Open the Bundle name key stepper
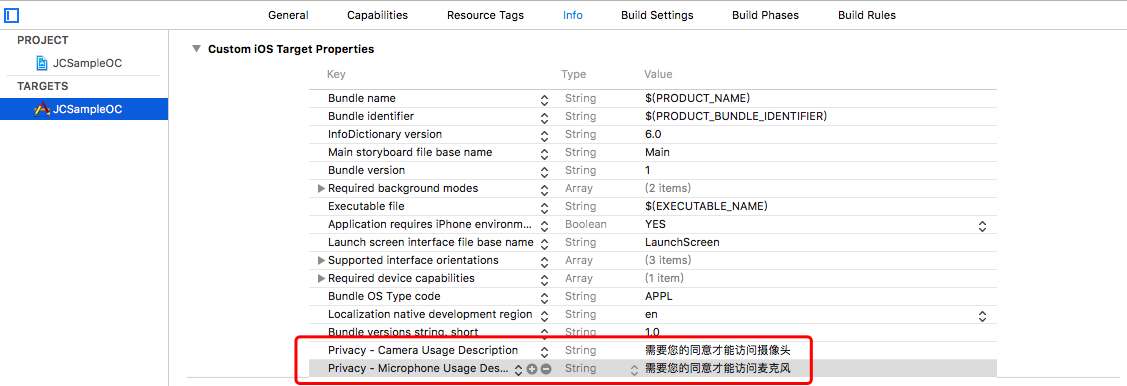 tap(544, 98)
